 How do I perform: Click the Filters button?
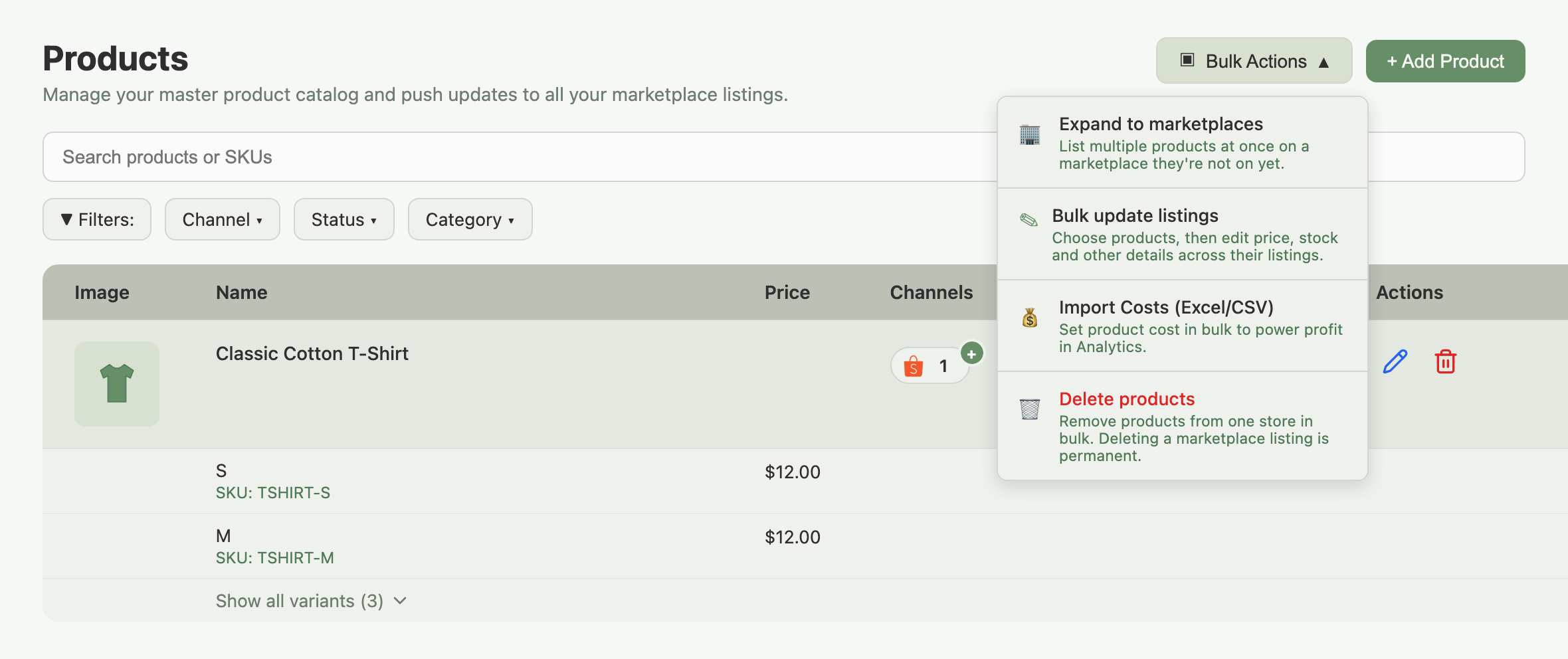click(97, 219)
